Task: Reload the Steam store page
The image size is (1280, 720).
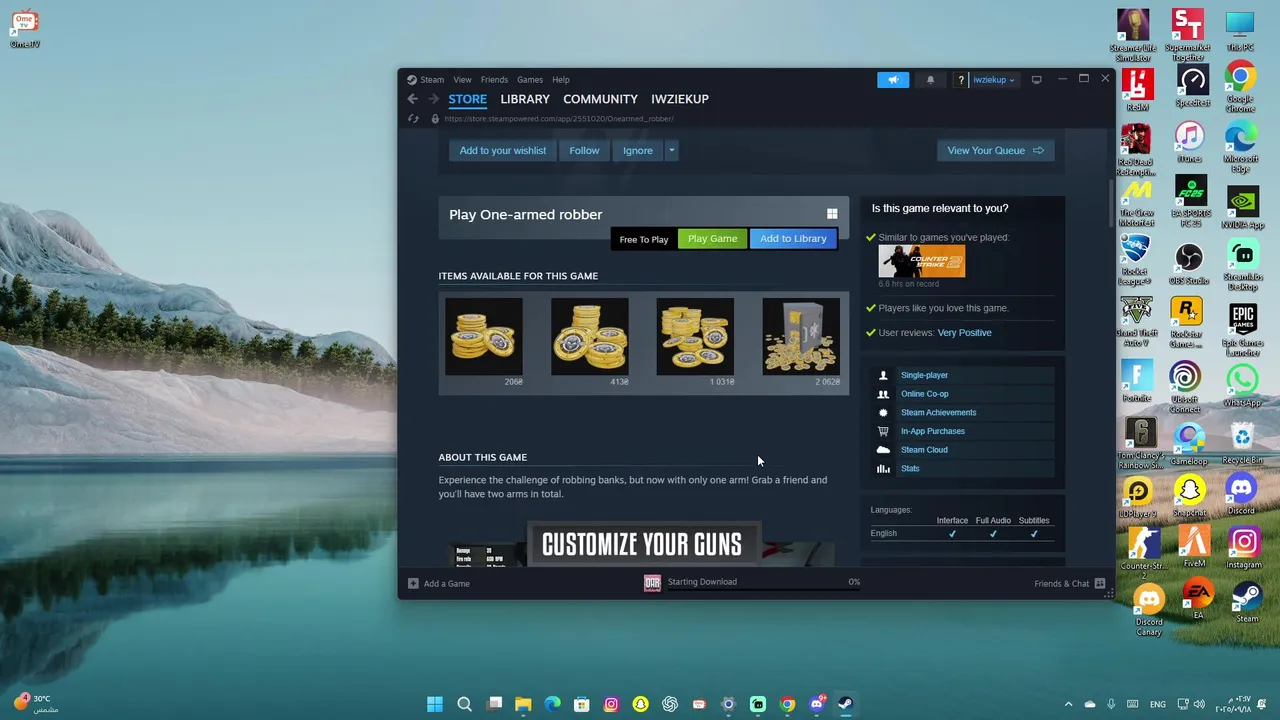Action: 413,119
